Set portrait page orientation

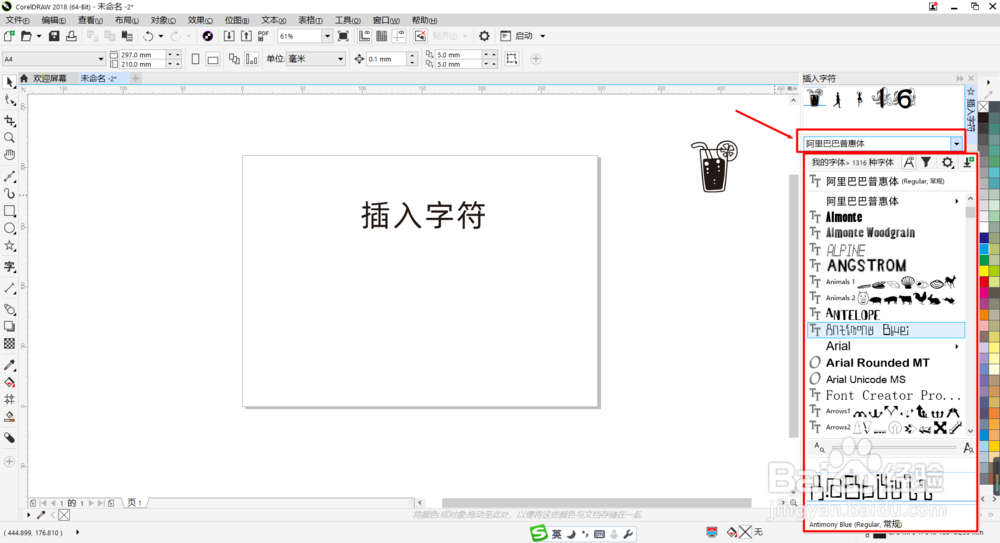[x=195, y=59]
